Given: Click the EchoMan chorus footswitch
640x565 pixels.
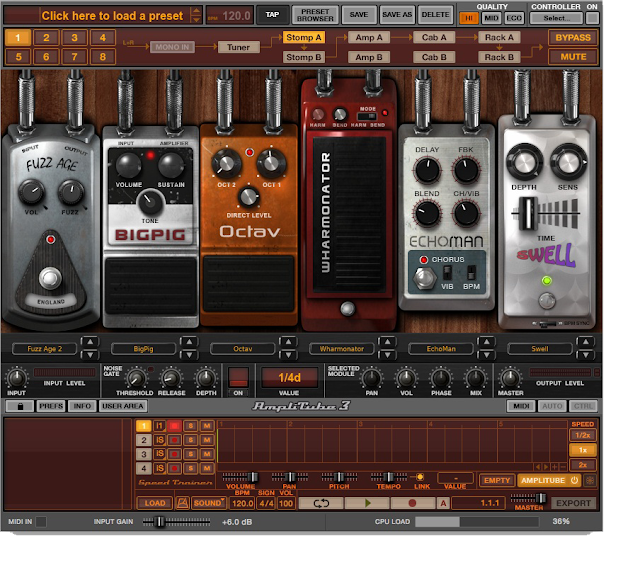Looking at the screenshot, I should coord(424,278).
